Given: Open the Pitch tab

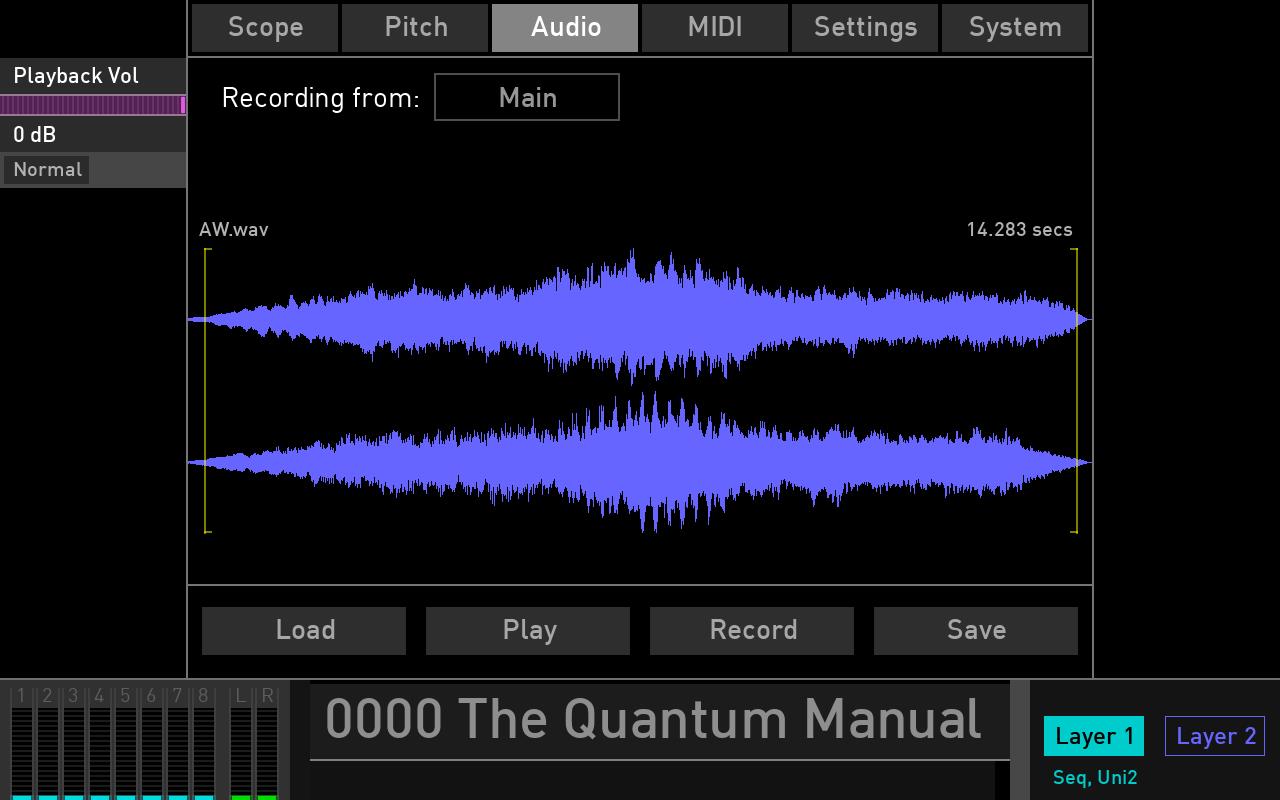Looking at the screenshot, I should point(415,27).
